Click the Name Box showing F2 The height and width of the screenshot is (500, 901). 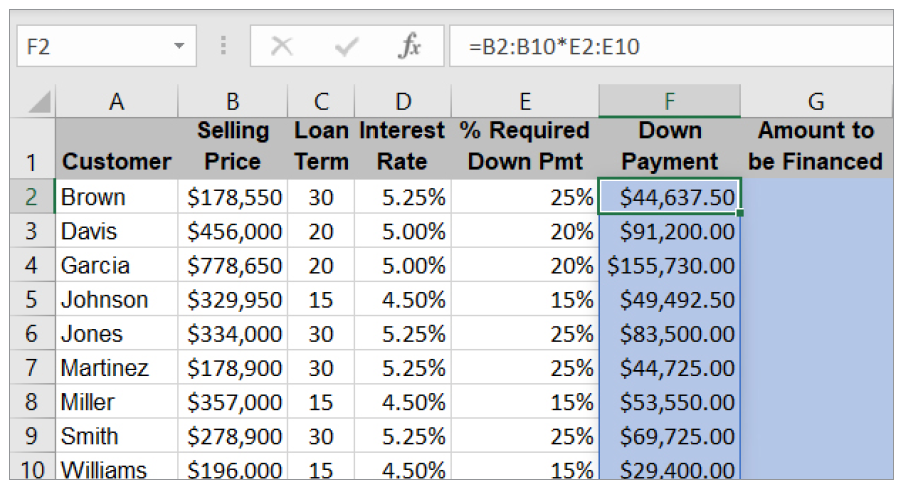pos(90,47)
